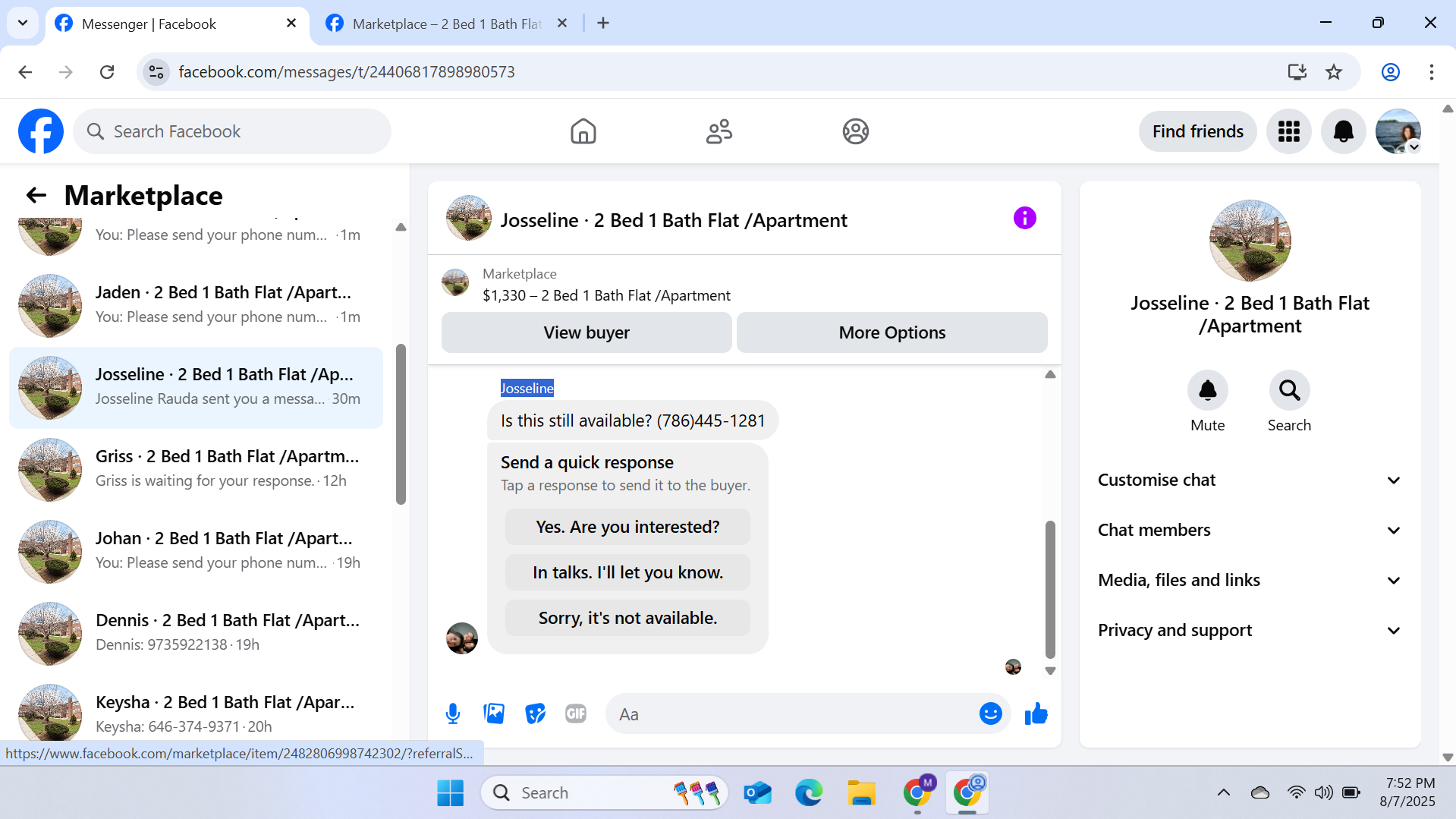This screenshot has width=1456, height=819.
Task: Open conversation information purple icon
Action: (x=1024, y=219)
